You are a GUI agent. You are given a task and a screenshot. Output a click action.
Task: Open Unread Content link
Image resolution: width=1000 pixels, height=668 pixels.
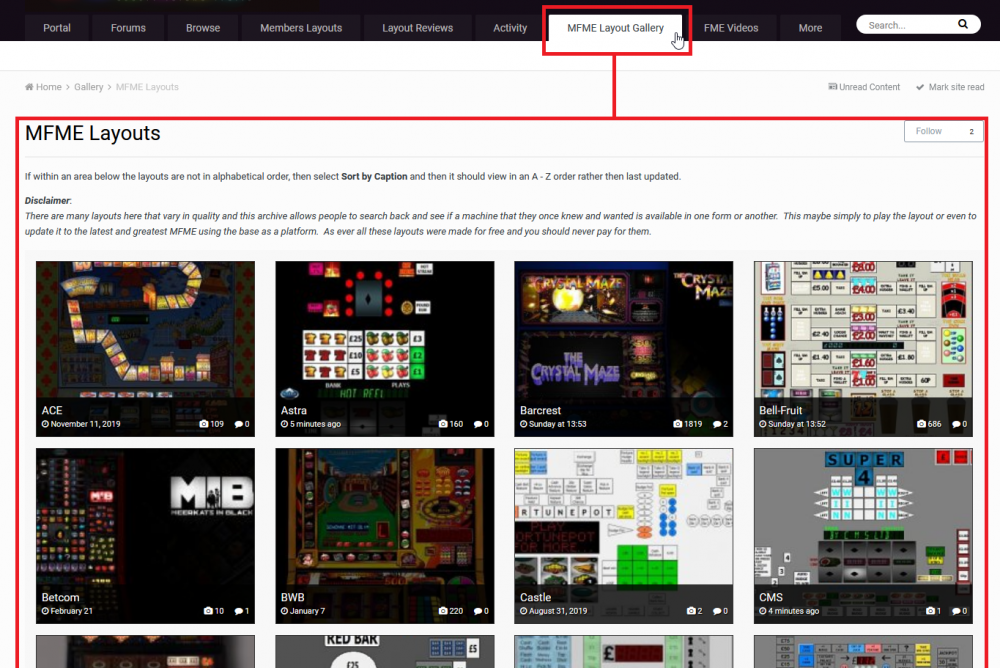coord(869,87)
